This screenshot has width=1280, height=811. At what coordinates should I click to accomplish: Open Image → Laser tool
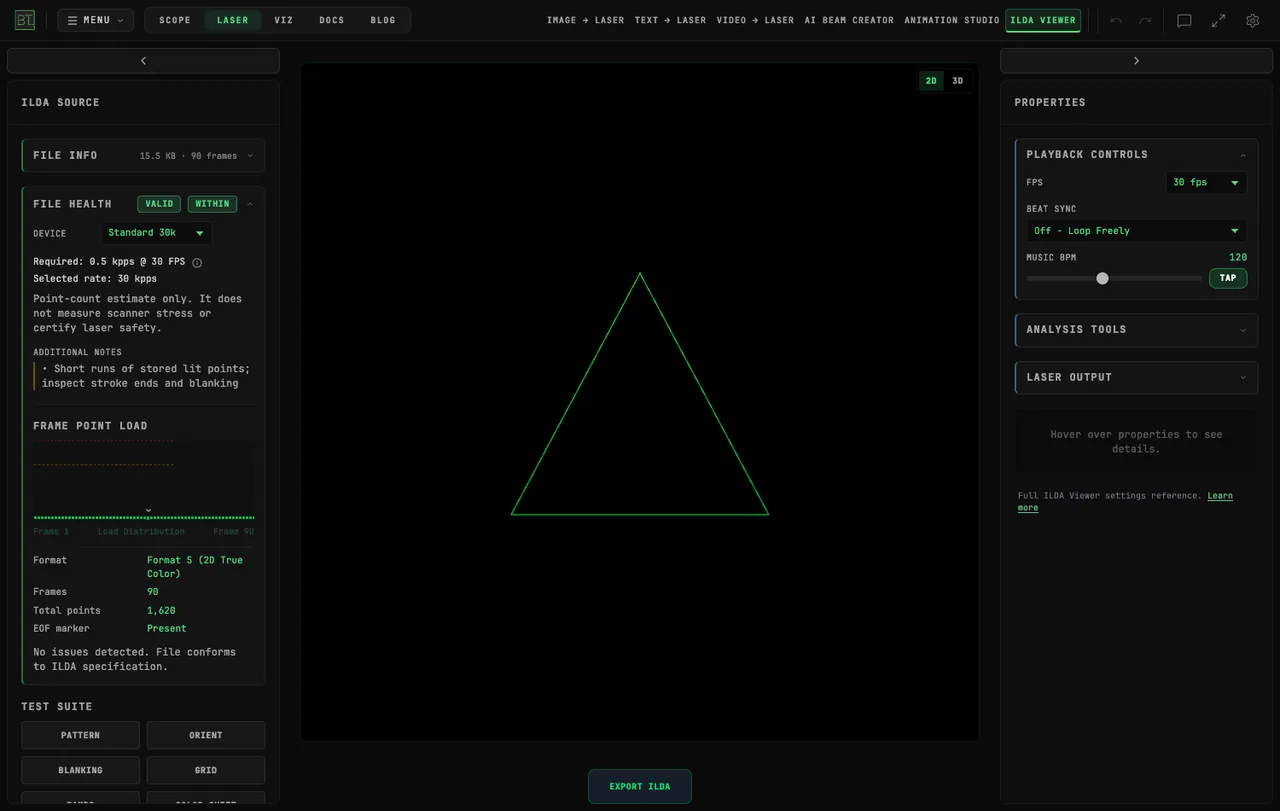point(586,20)
